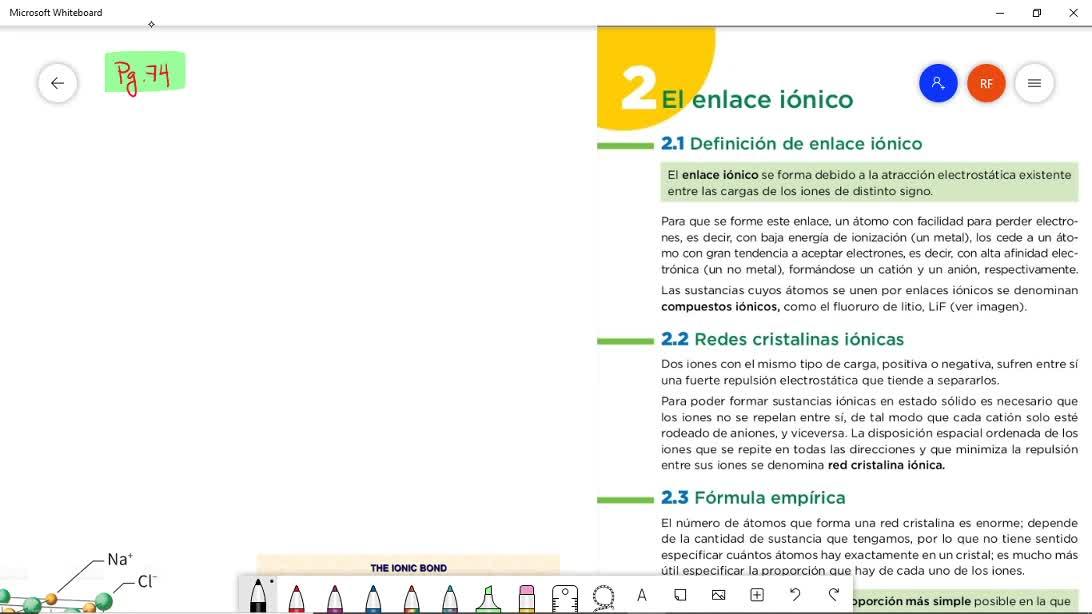
Task: Select the green highlighter tool
Action: [x=488, y=599]
